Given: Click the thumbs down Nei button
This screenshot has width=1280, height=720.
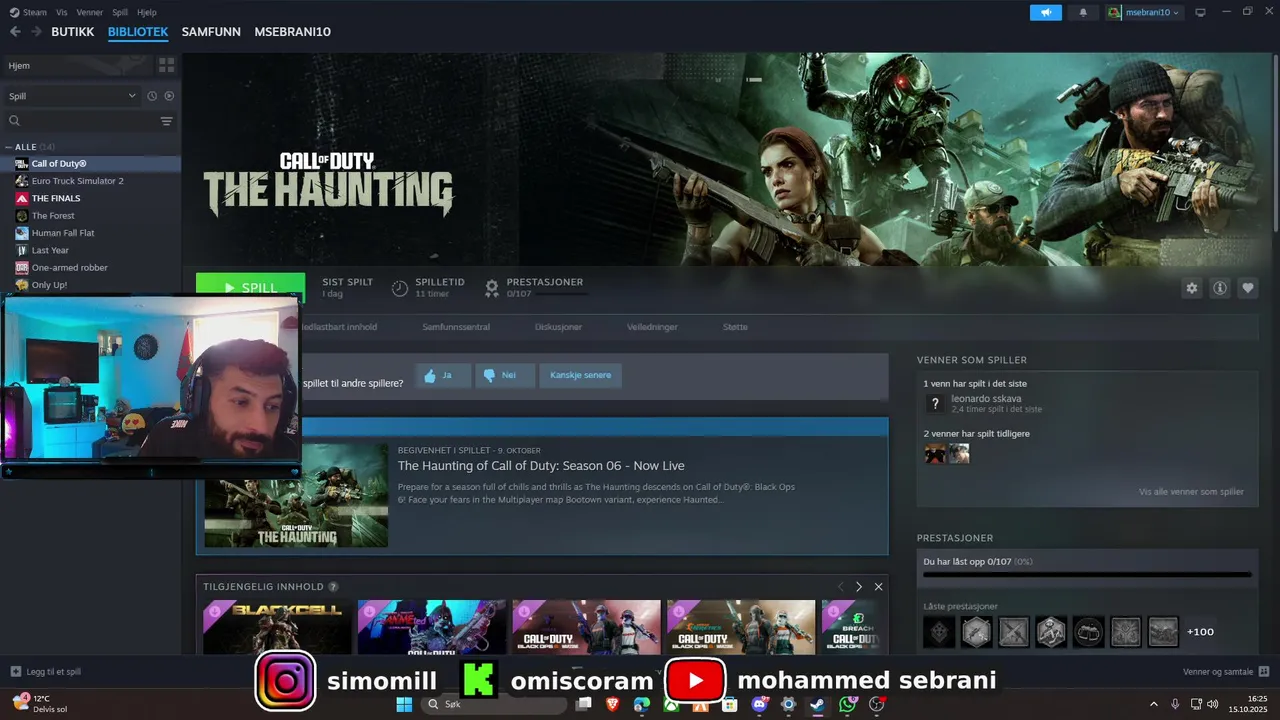Looking at the screenshot, I should (504, 375).
